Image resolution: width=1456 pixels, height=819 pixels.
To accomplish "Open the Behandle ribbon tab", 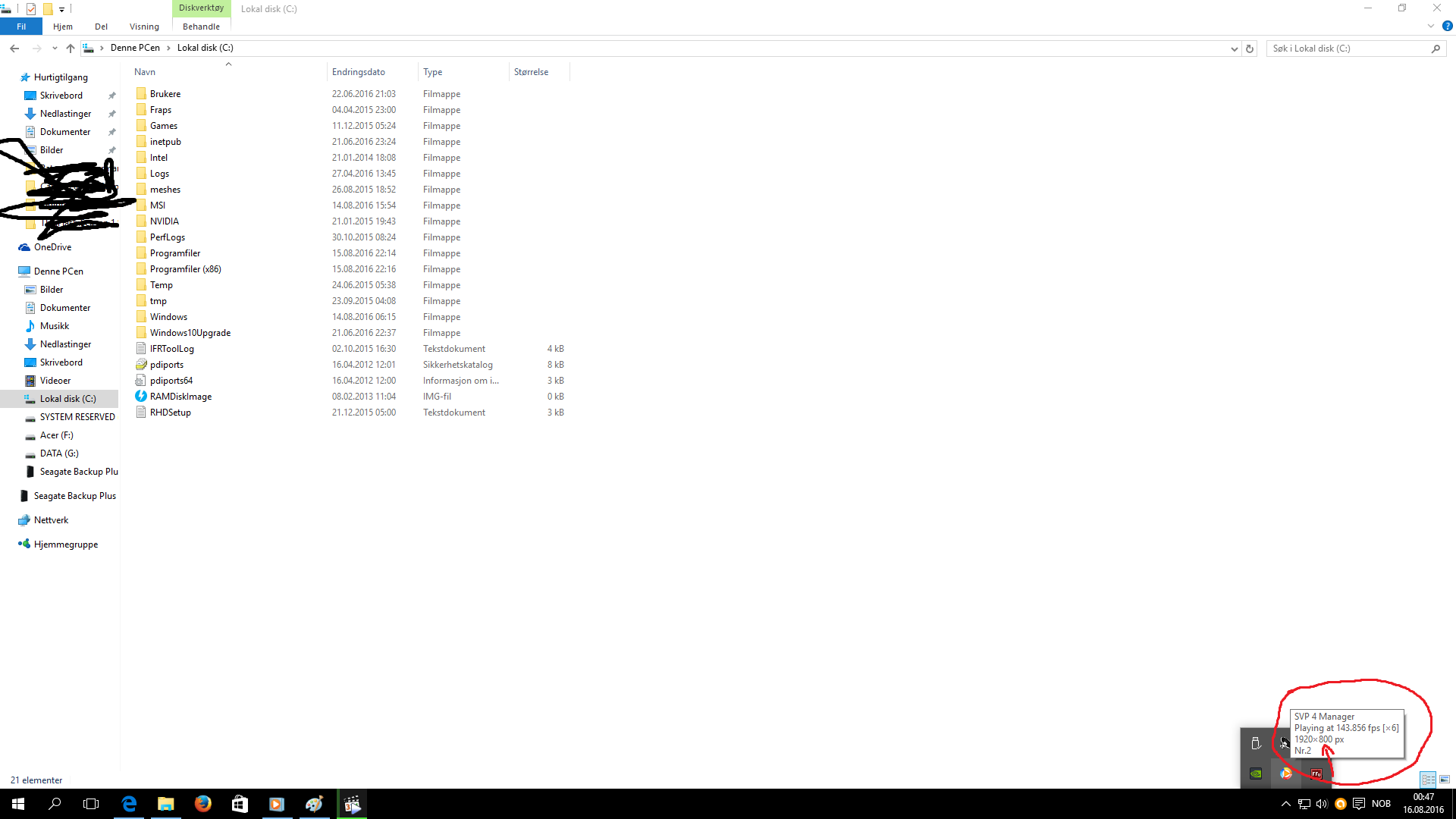I will [x=201, y=27].
